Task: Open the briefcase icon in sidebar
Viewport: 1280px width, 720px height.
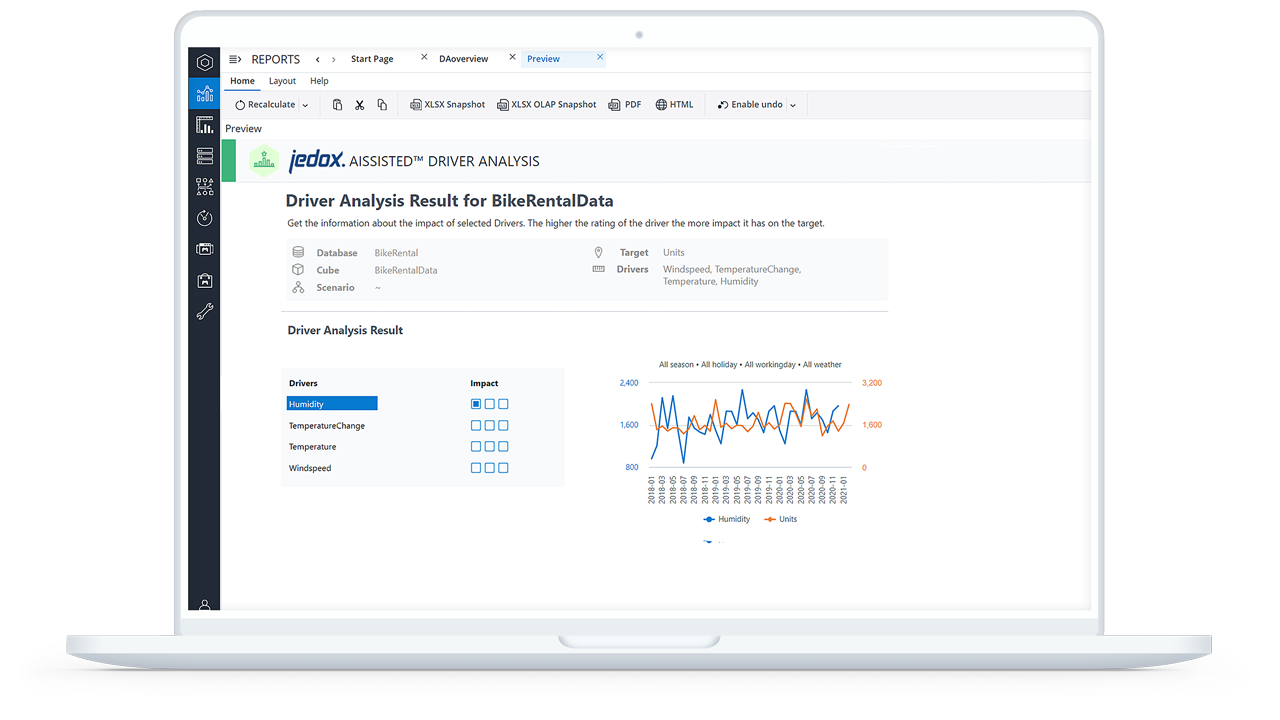Action: (x=205, y=280)
